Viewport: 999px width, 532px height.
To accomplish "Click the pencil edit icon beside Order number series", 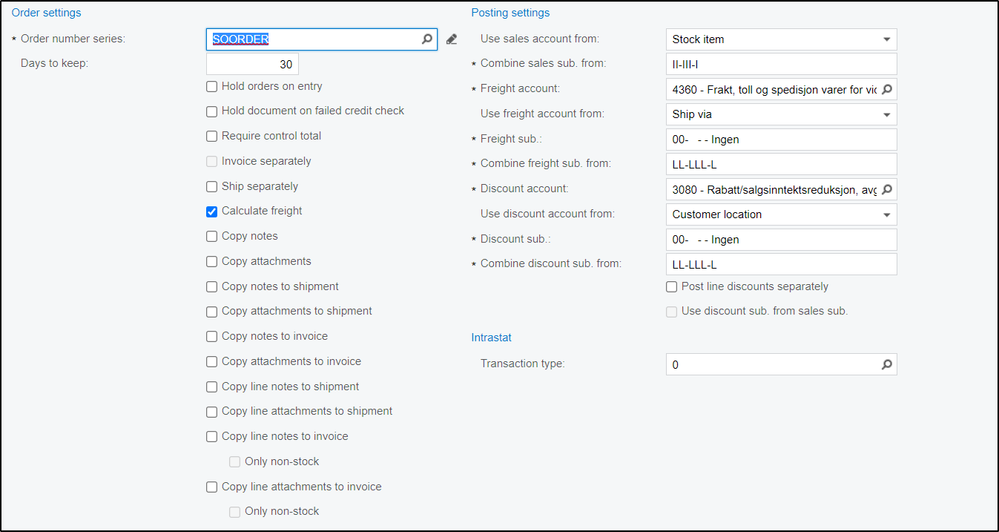I will (451, 40).
